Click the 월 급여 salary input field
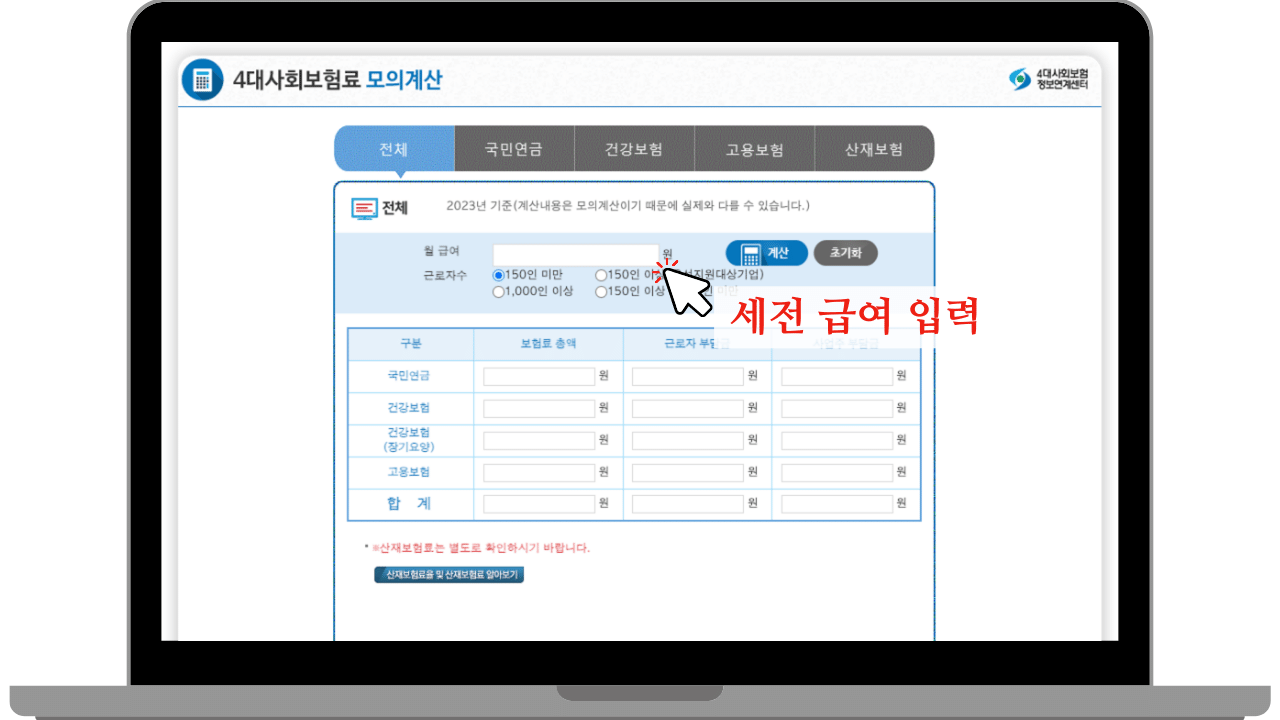The height and width of the screenshot is (720, 1280). click(x=575, y=254)
